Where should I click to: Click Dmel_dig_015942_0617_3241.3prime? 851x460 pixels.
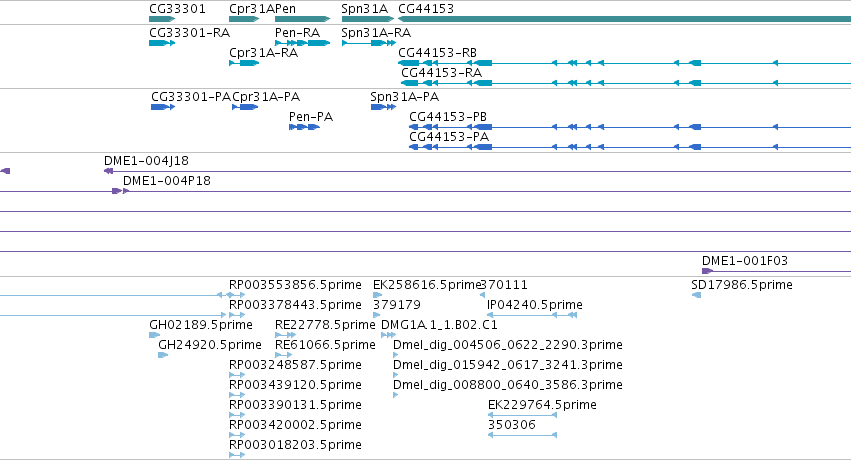(x=507, y=366)
